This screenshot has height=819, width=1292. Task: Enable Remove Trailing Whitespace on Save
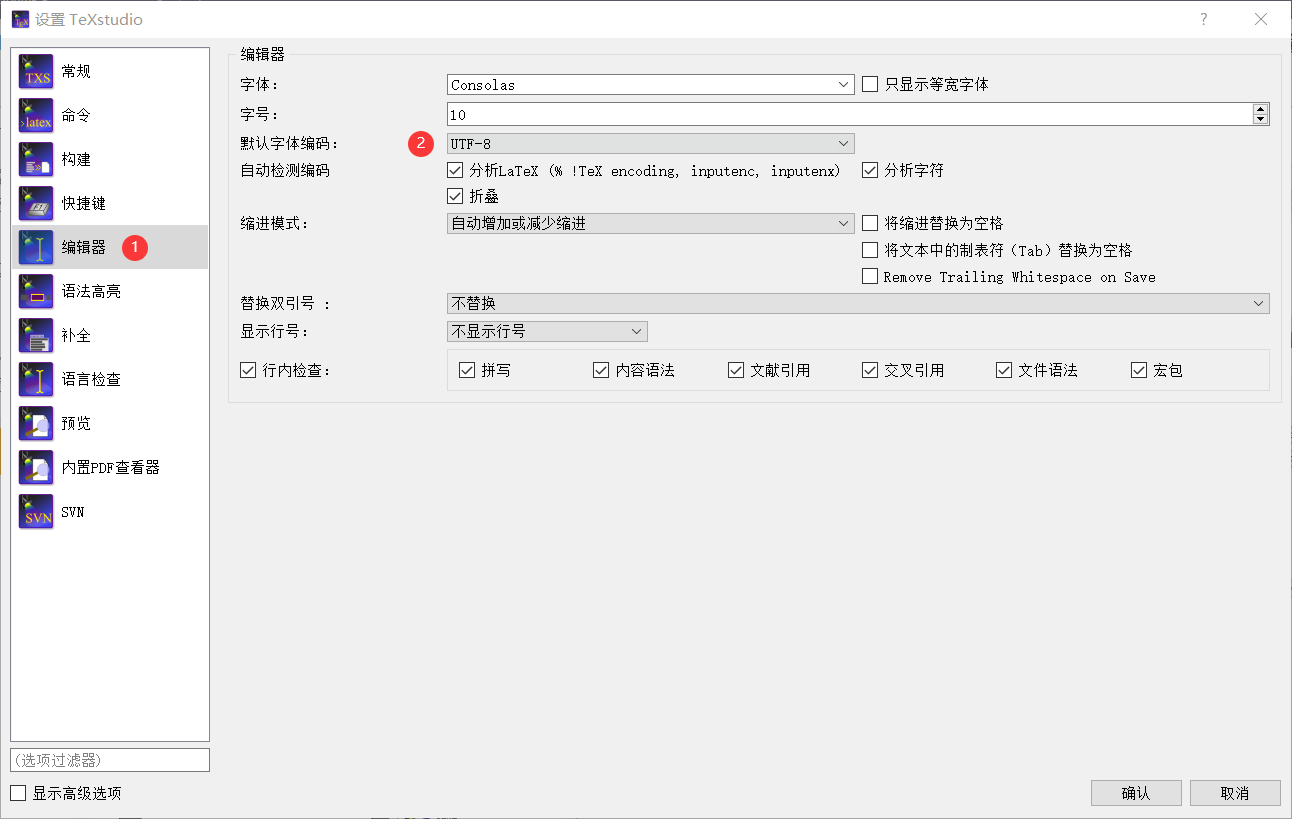point(870,277)
